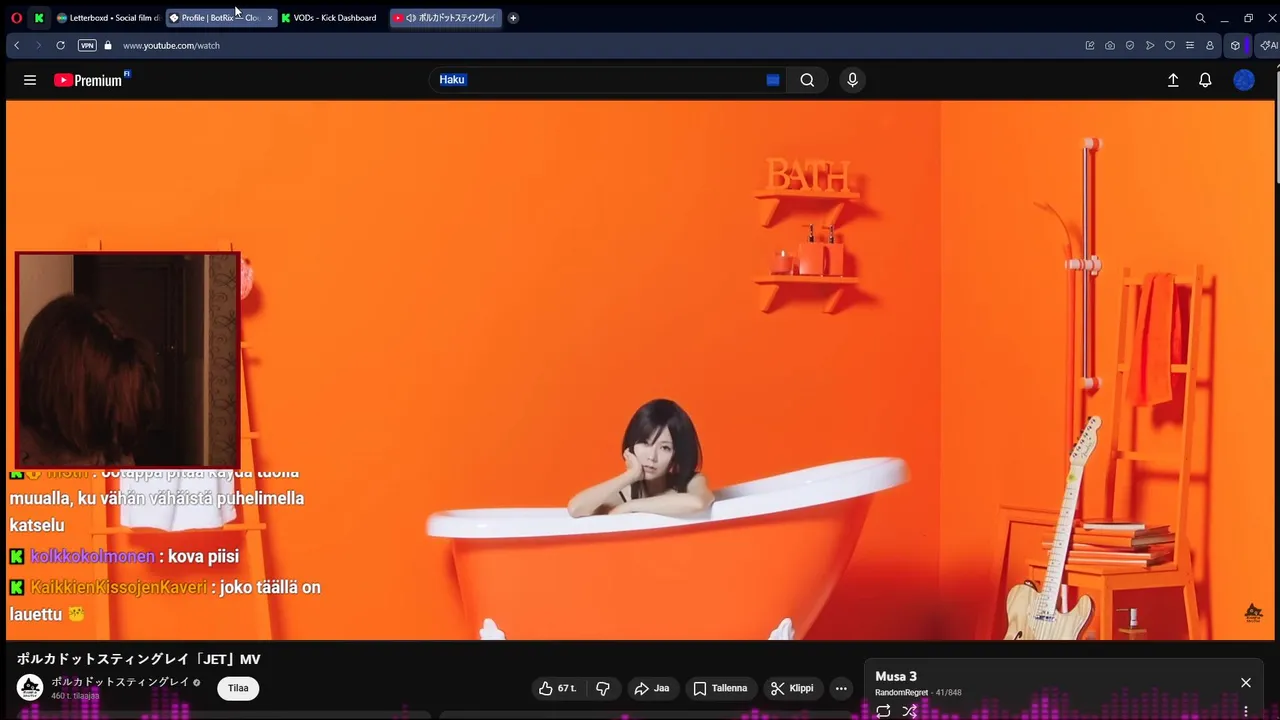Open the browser profile account icon
Viewport: 1280px width, 720px height.
[1209, 45]
